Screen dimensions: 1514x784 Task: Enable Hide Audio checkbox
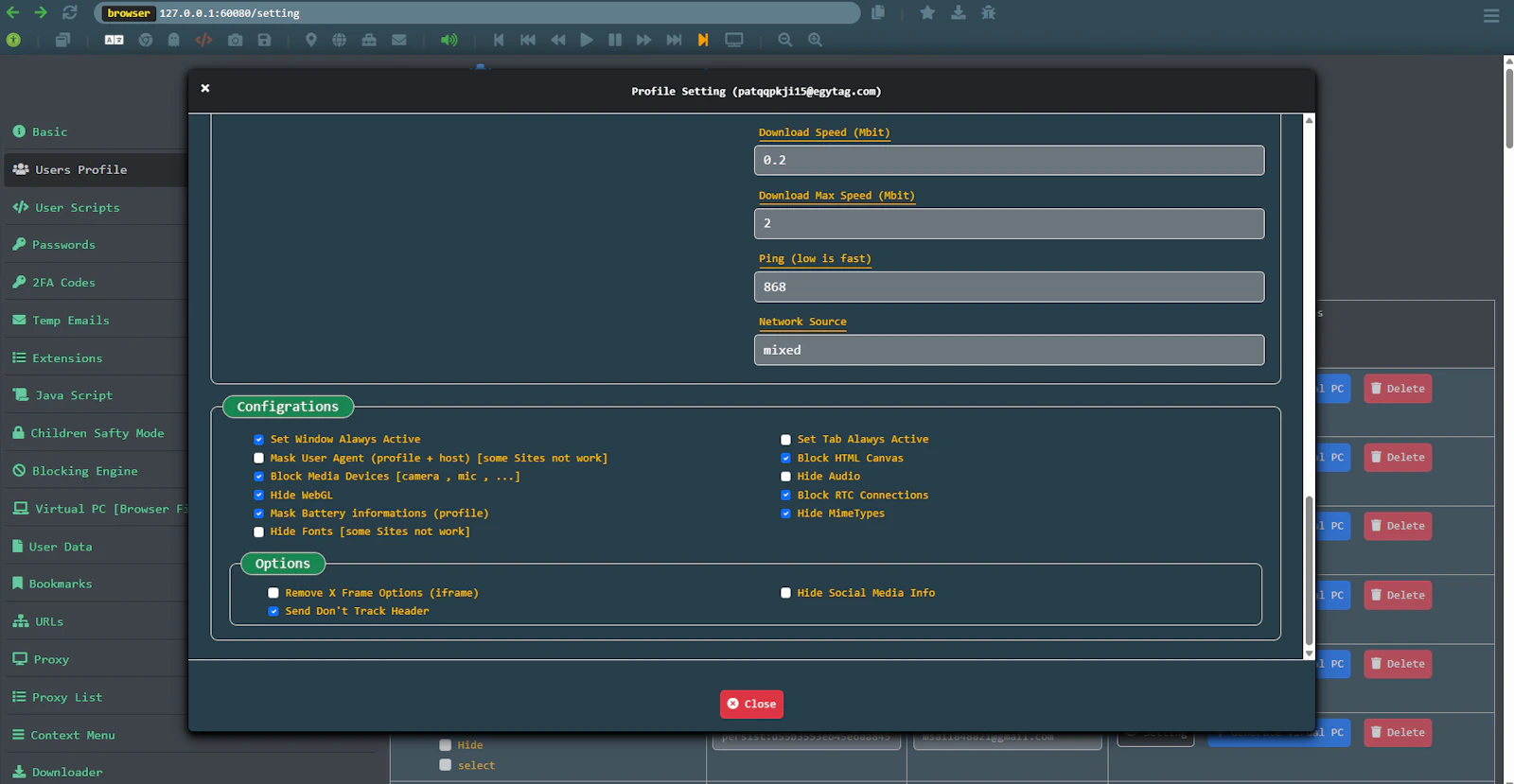tap(785, 477)
